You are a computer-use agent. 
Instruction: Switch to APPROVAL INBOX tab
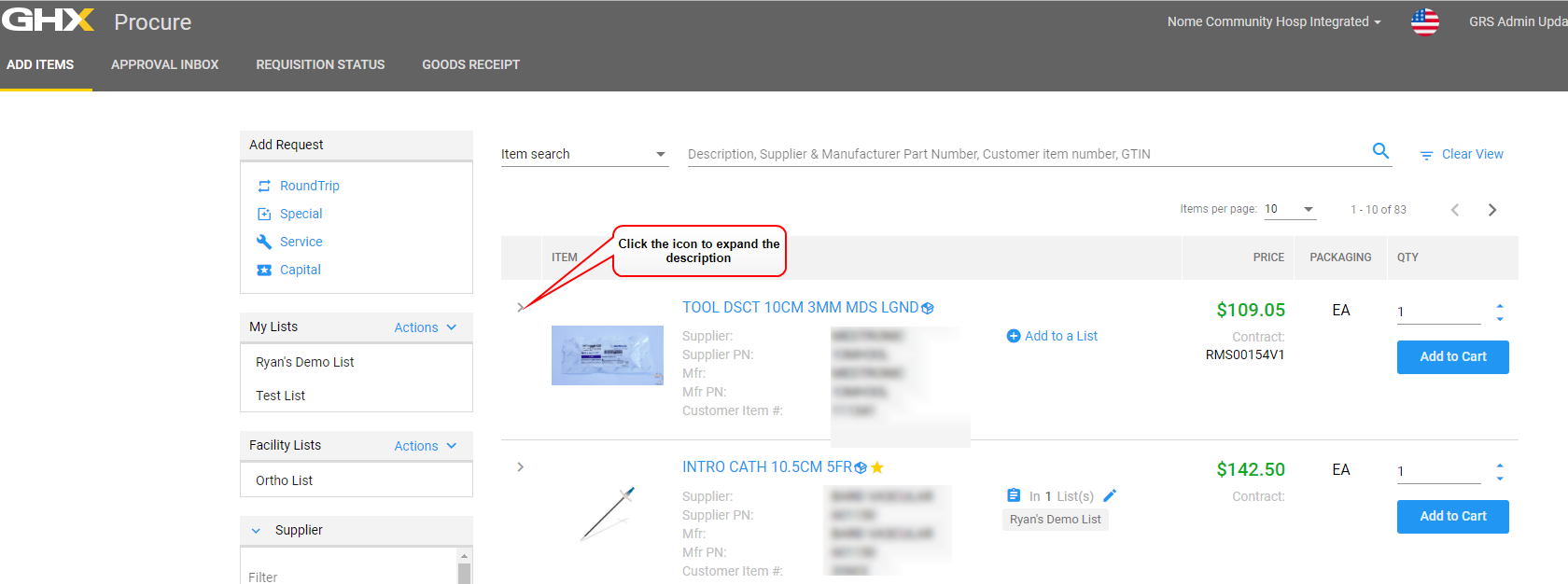tap(164, 64)
